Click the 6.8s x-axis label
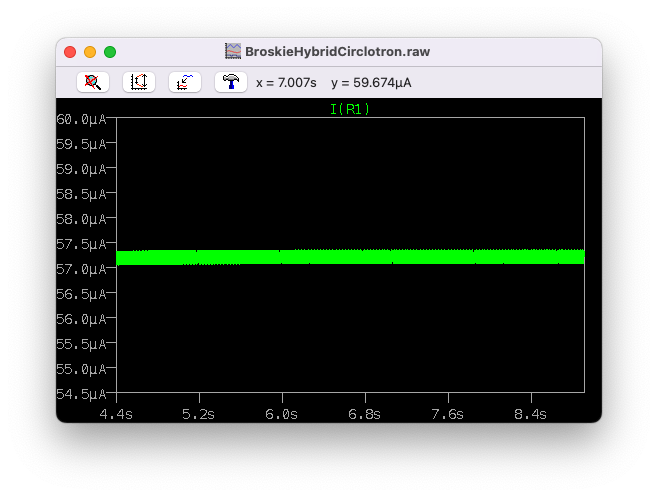The image size is (658, 497). click(365, 415)
